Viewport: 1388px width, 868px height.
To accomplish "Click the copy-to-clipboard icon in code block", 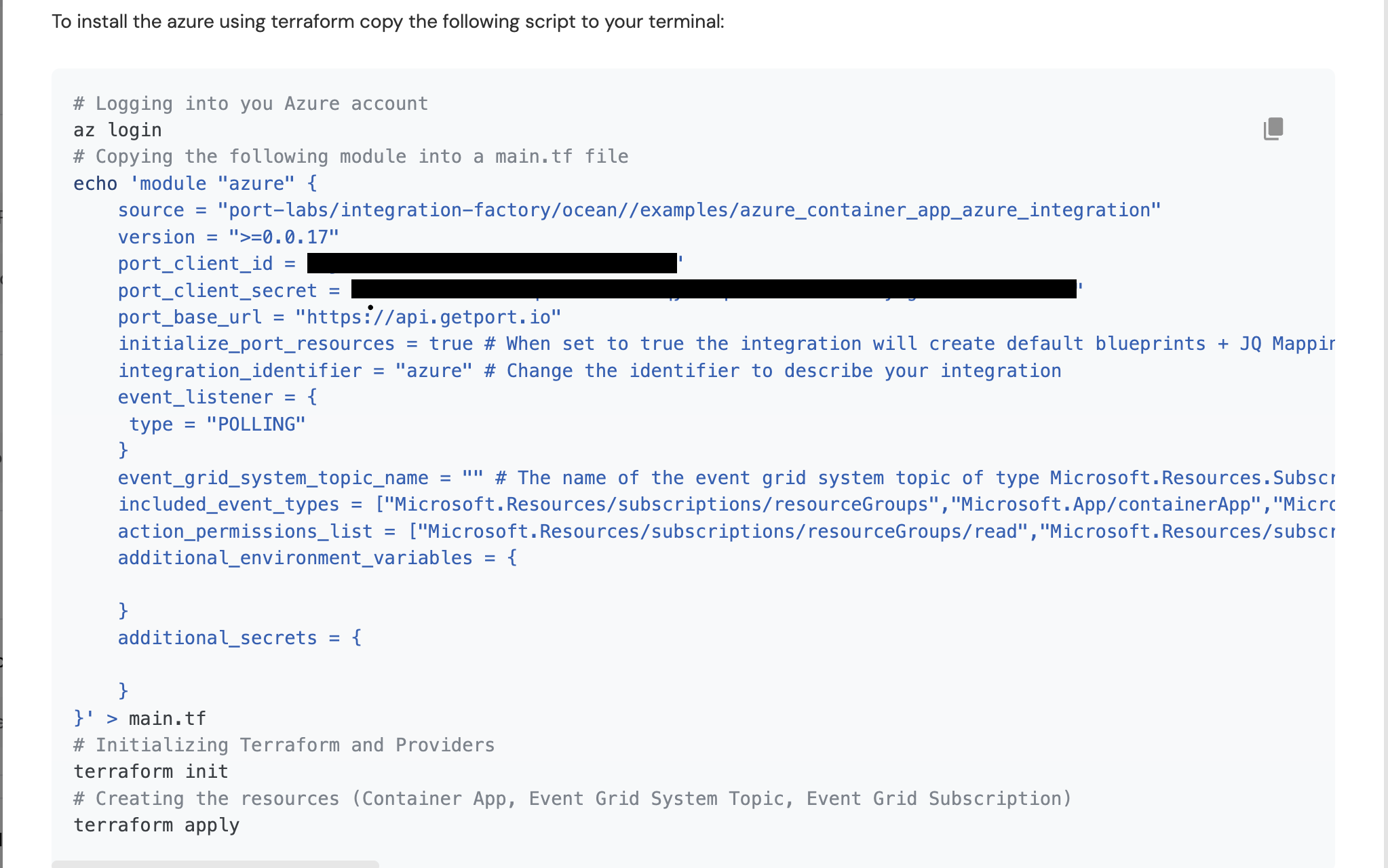I will 1273,129.
